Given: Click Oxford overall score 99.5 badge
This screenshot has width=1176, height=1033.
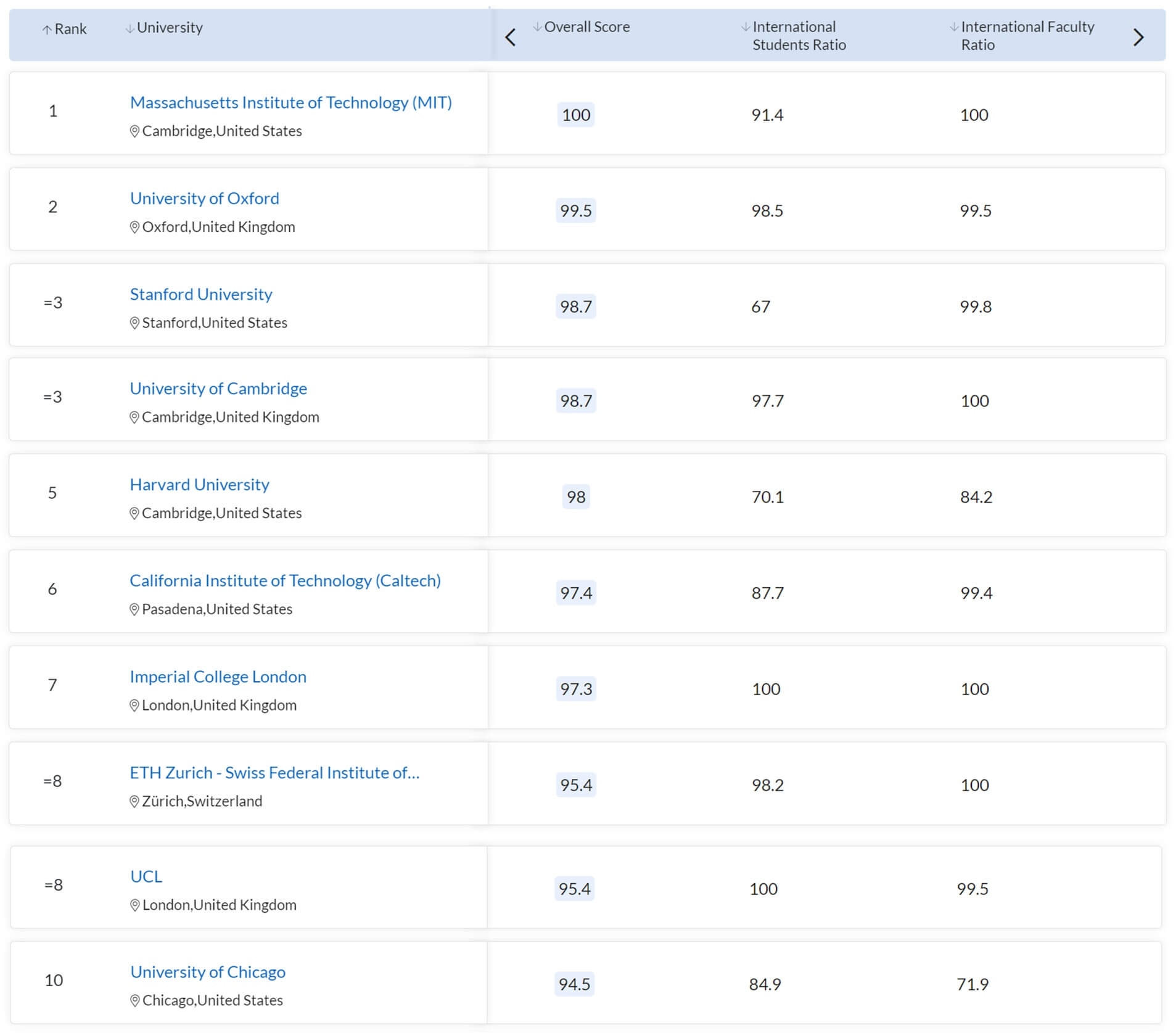Looking at the screenshot, I should pyautogui.click(x=576, y=211).
